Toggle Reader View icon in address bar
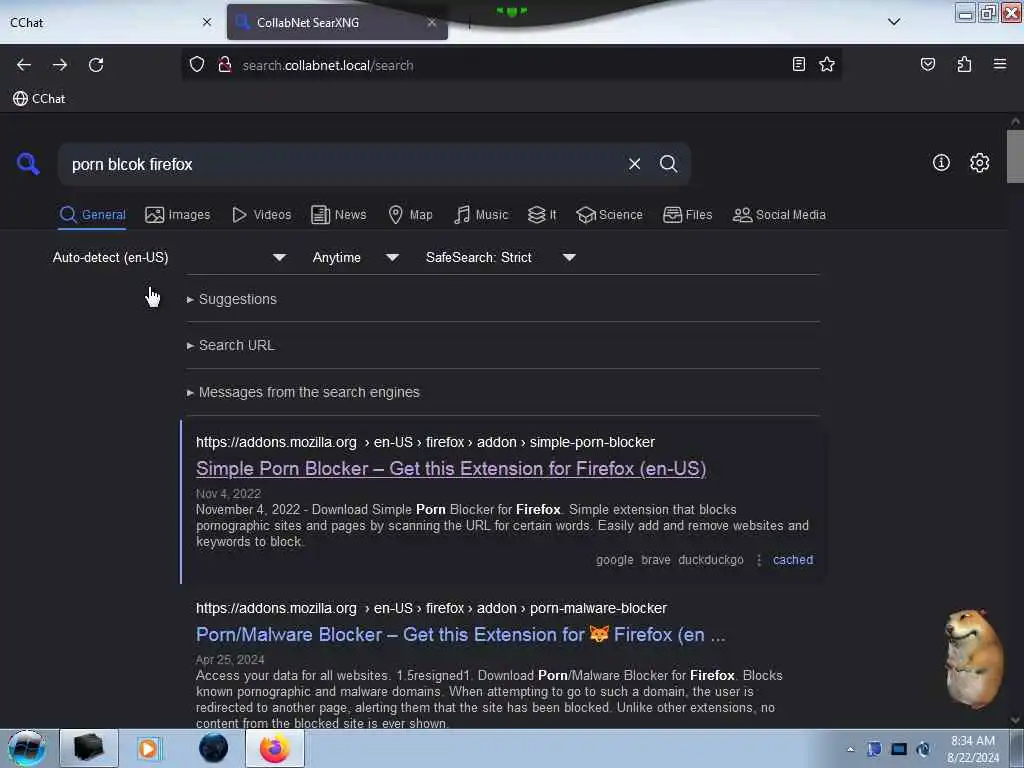The width and height of the screenshot is (1024, 768). click(798, 64)
